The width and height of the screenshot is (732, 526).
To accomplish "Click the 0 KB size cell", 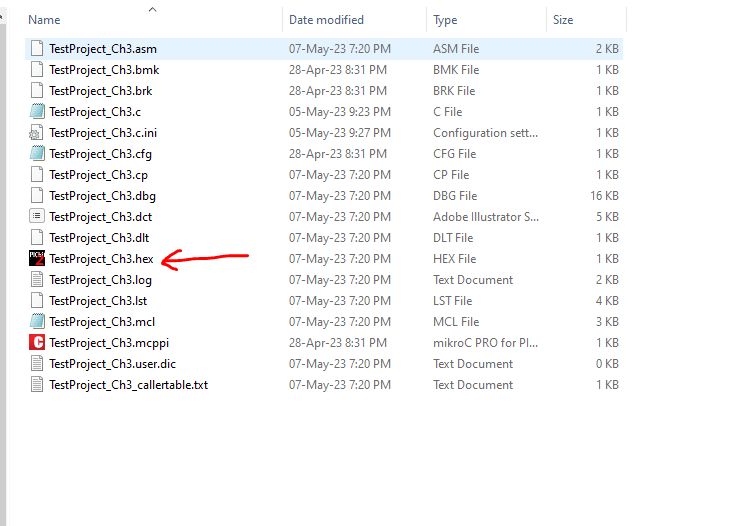I will (x=607, y=364).
